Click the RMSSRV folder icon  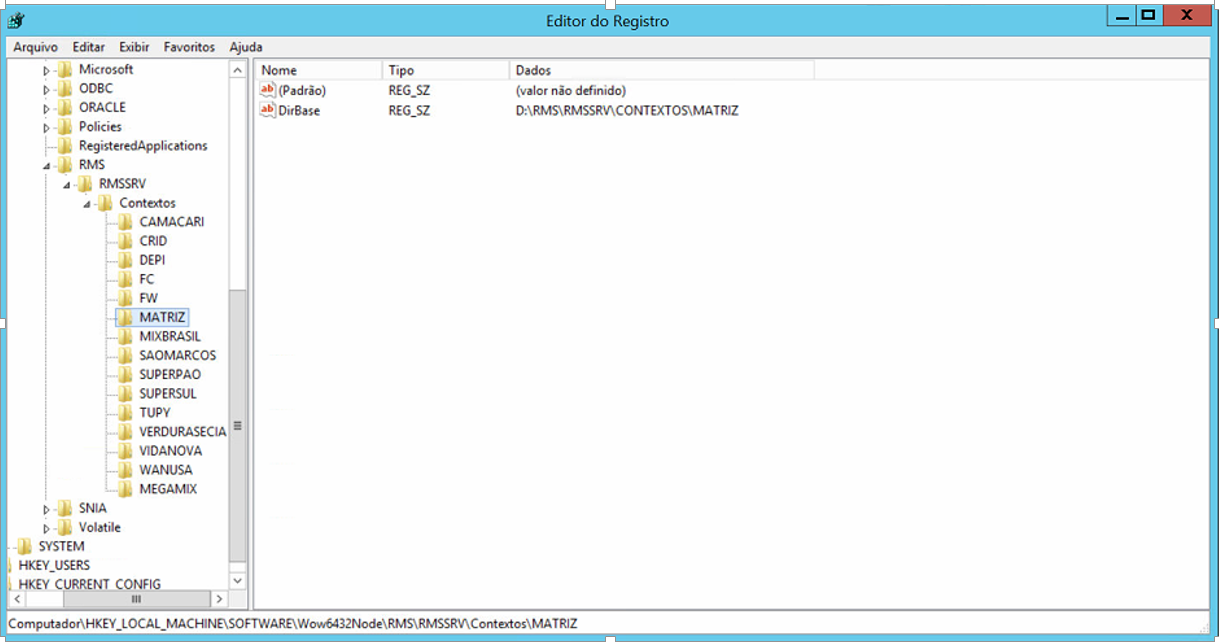coord(84,183)
